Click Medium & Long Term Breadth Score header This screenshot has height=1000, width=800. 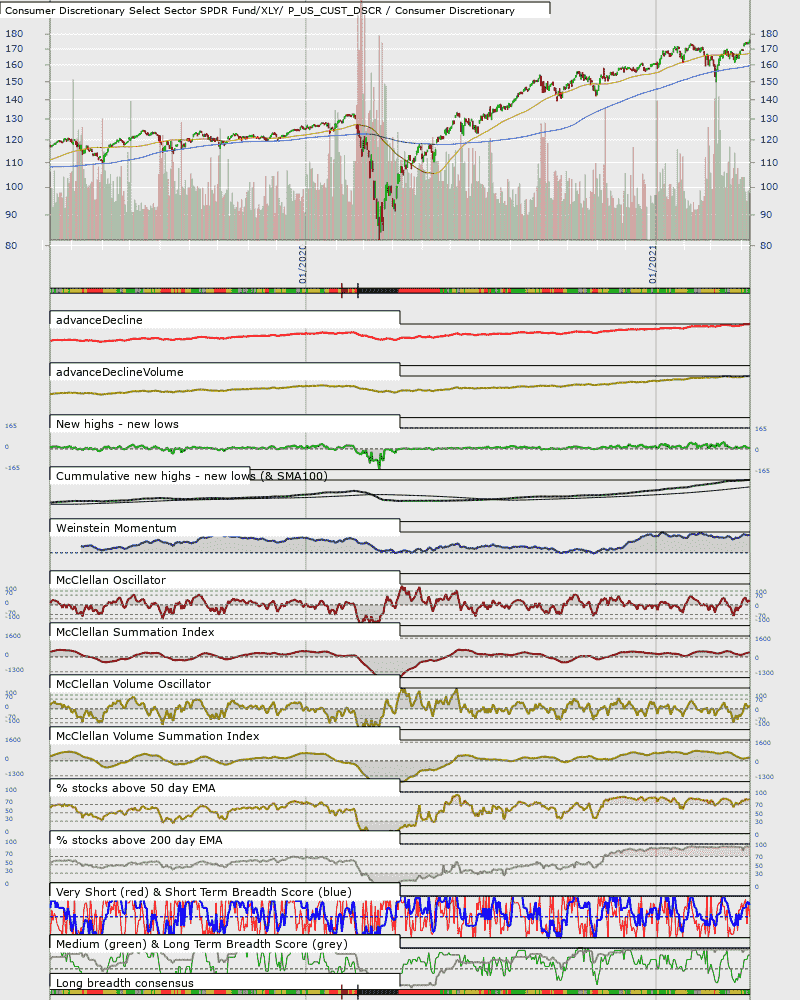202,944
